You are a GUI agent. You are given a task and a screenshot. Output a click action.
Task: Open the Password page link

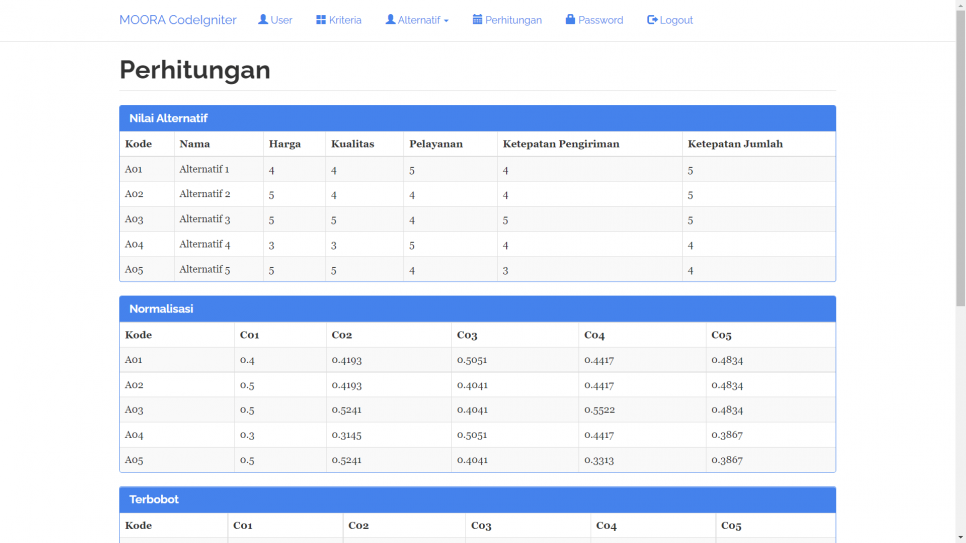pos(600,20)
